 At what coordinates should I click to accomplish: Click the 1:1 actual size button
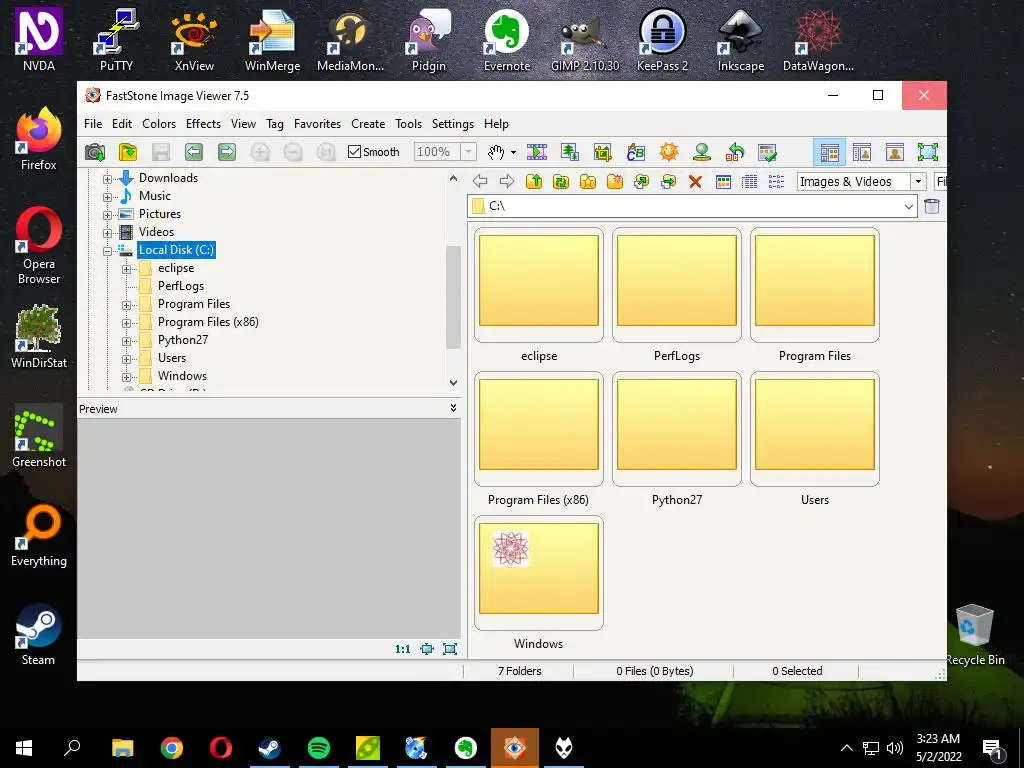pos(403,648)
